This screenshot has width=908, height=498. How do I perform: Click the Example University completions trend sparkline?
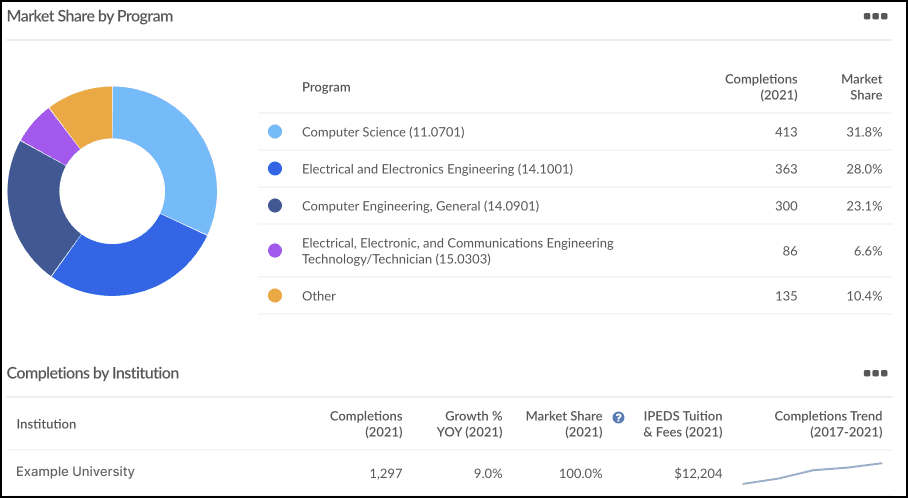tap(812, 473)
